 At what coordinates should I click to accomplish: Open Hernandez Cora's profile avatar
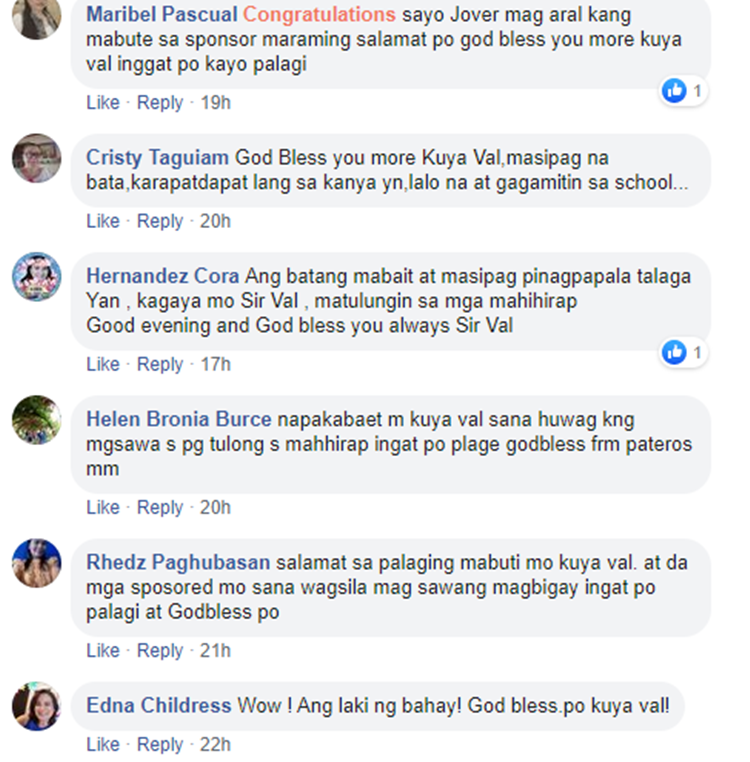coord(36,277)
